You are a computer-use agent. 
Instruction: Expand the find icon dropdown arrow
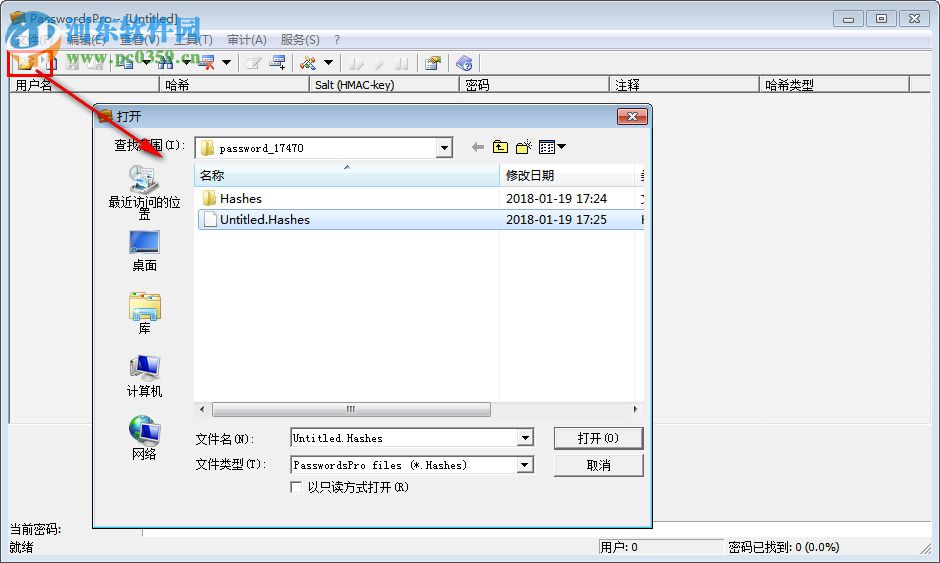[186, 62]
